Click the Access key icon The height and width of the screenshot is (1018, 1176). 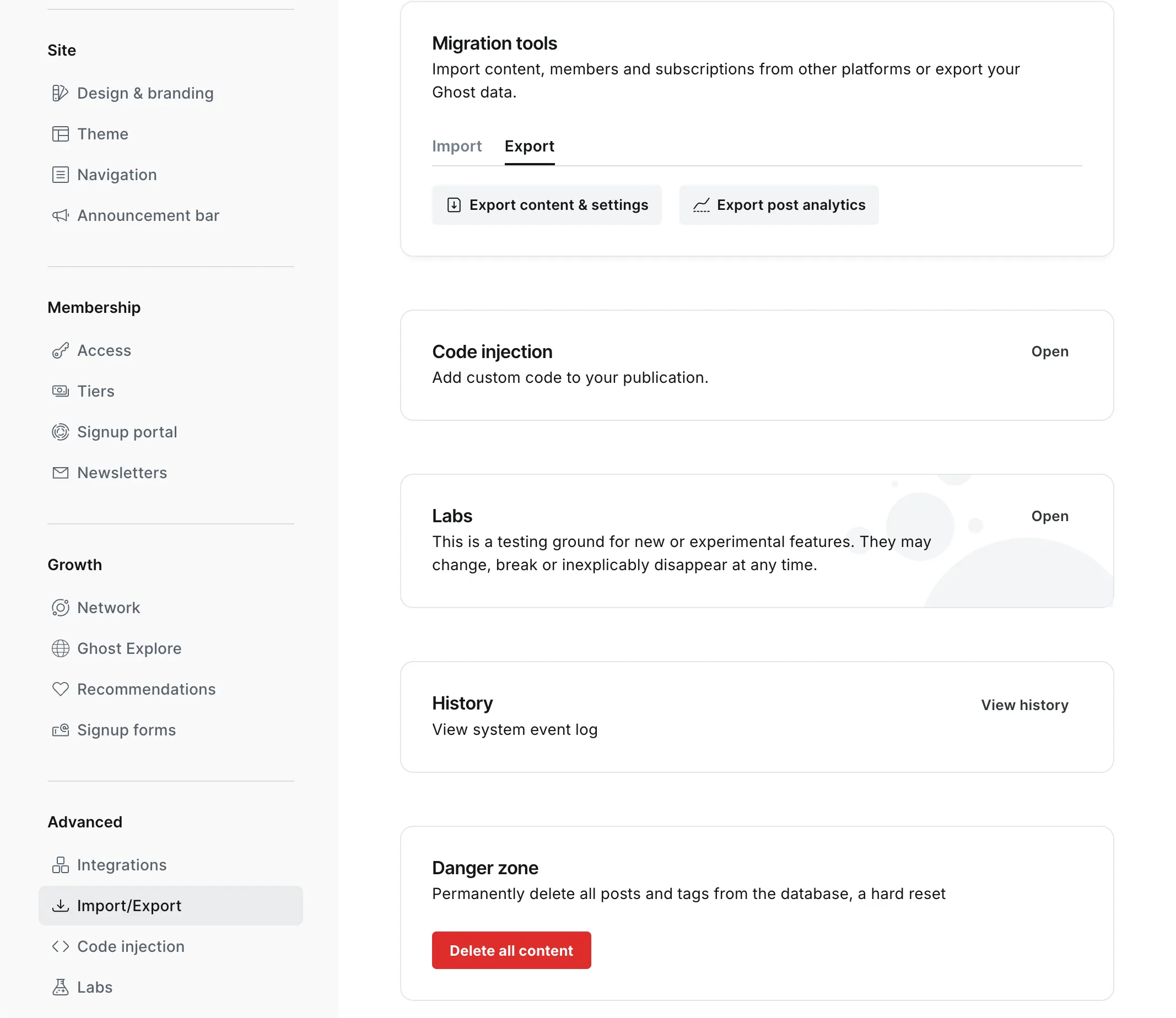pos(60,350)
